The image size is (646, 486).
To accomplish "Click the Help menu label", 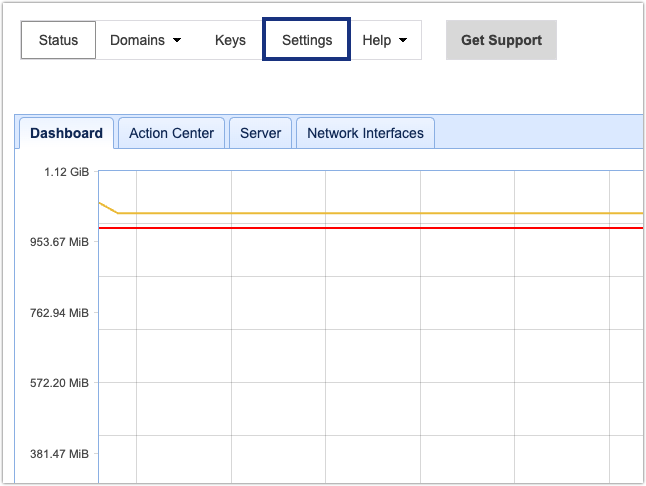I will (x=376, y=40).
